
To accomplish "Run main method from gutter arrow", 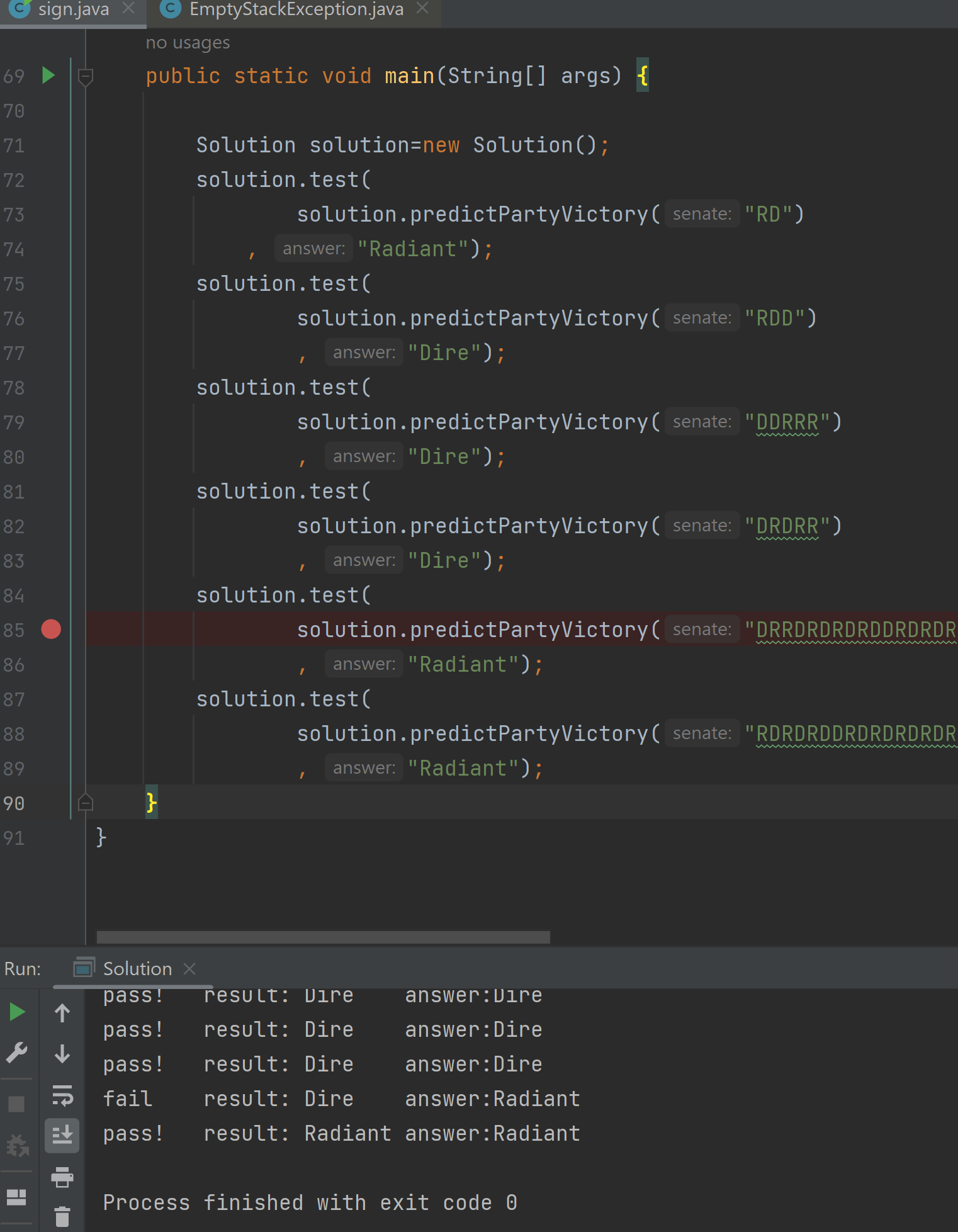I will point(48,76).
